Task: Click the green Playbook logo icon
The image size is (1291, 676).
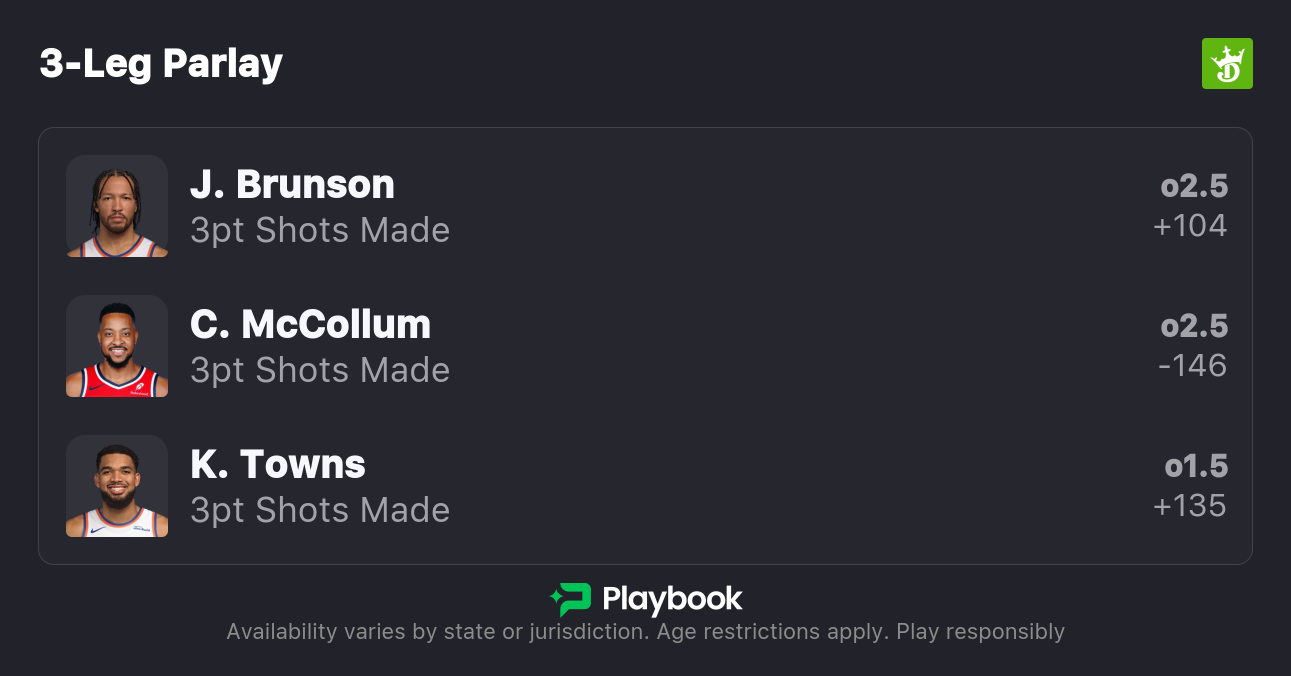Action: click(571, 599)
